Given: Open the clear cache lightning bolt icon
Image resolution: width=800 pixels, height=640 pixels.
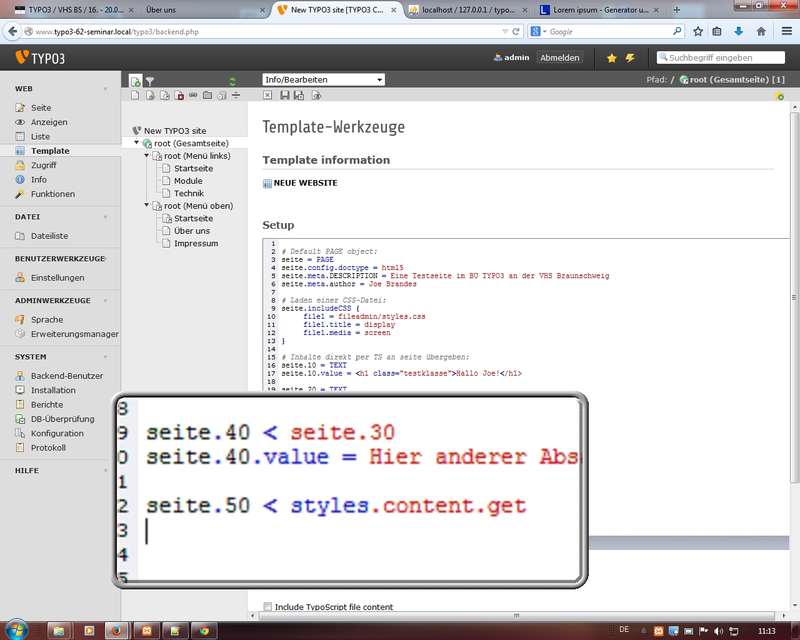Looking at the screenshot, I should pyautogui.click(x=629, y=58).
